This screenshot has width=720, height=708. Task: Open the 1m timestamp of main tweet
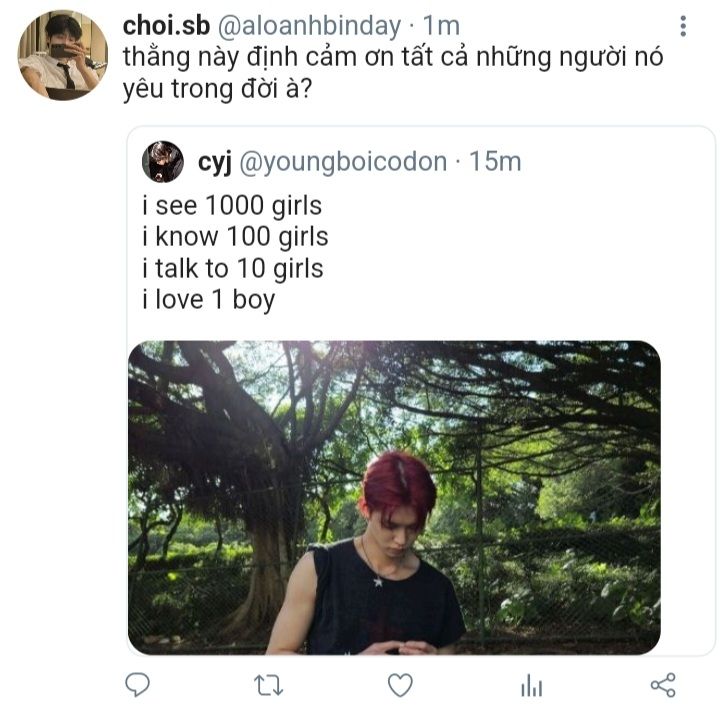441,26
